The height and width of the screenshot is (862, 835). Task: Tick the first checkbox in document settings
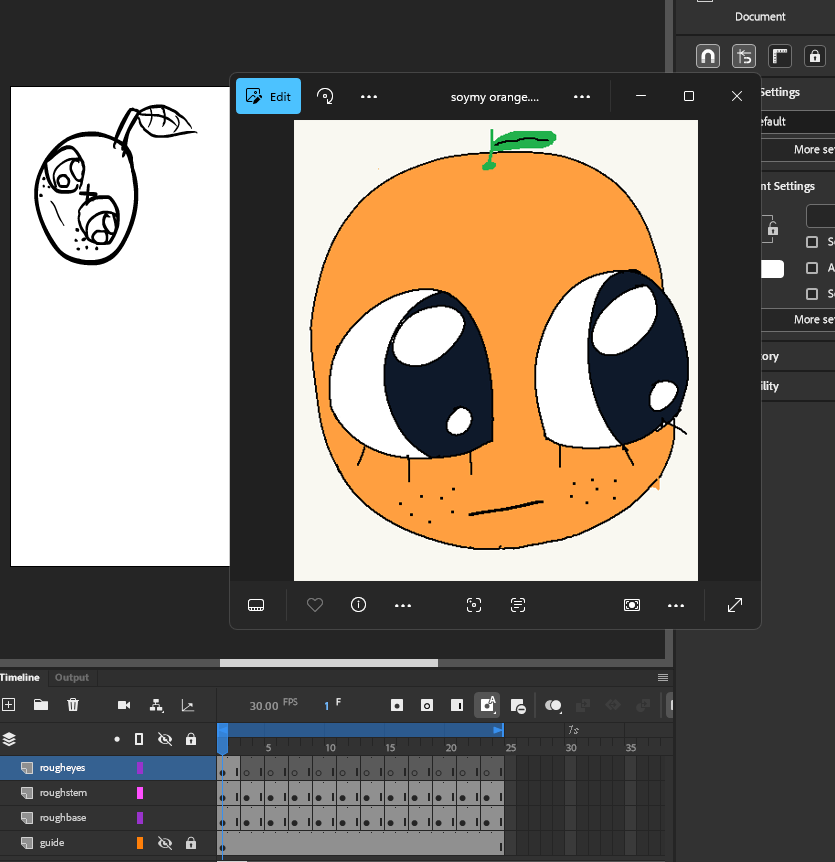[x=812, y=242]
